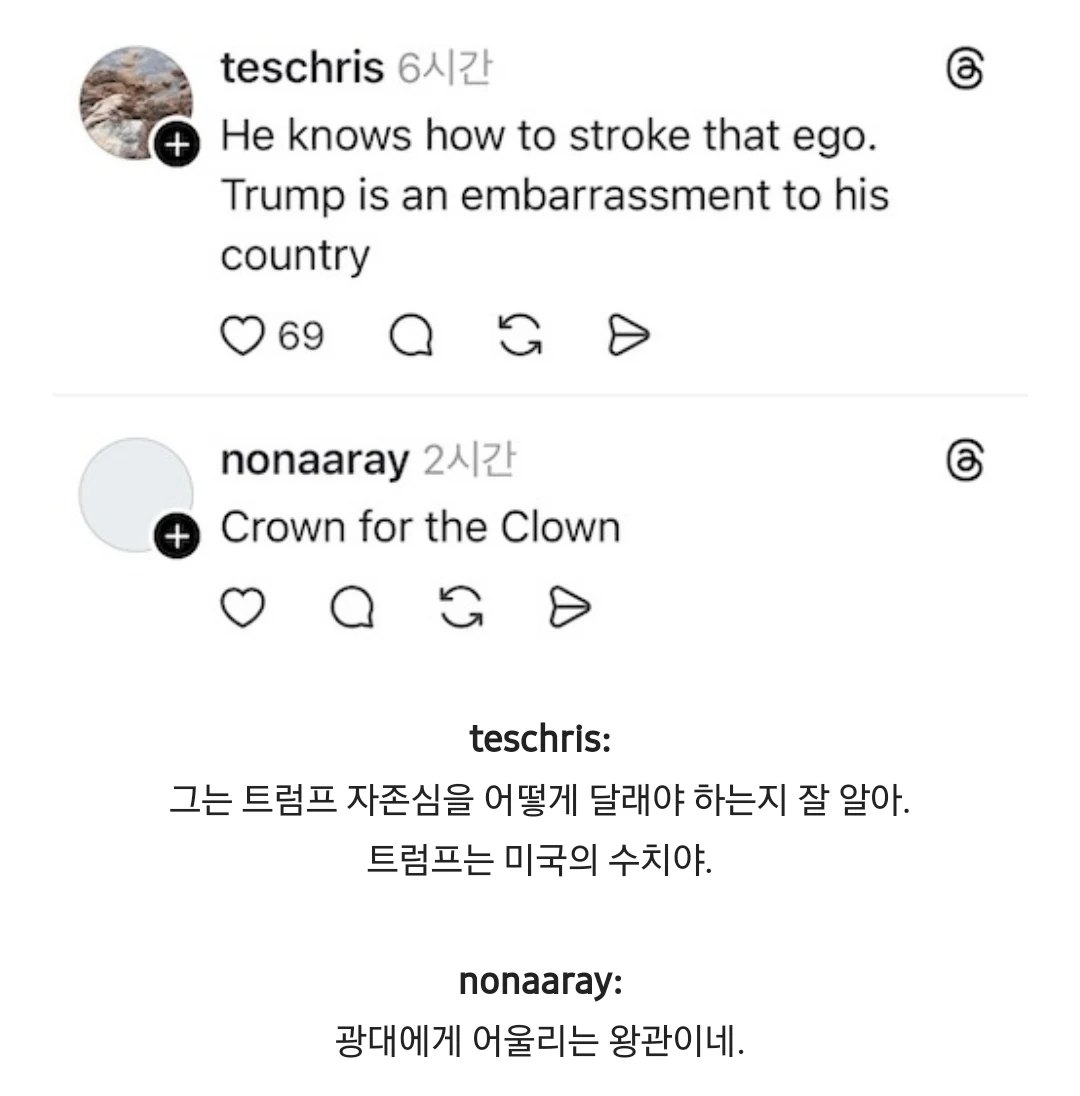Open teschris profile picture
Image resolution: width=1080 pixels, height=1096 pixels.
click(x=135, y=100)
